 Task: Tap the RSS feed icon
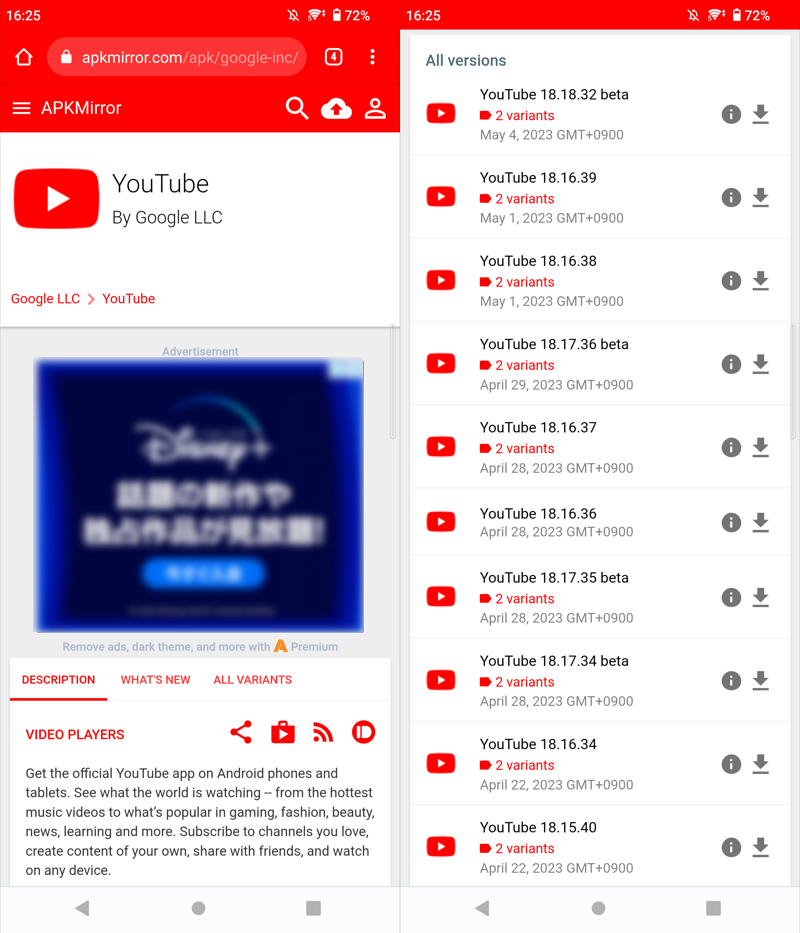tap(323, 733)
